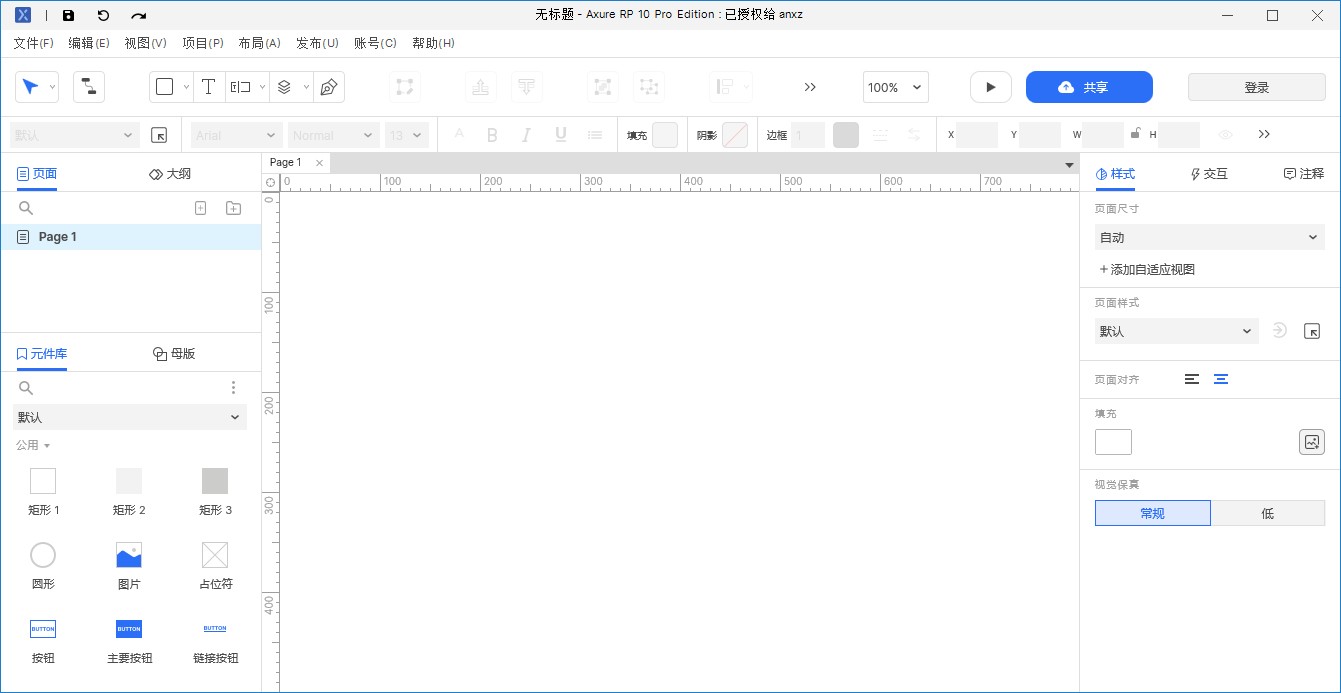Click the selection arrow tool

(30, 87)
